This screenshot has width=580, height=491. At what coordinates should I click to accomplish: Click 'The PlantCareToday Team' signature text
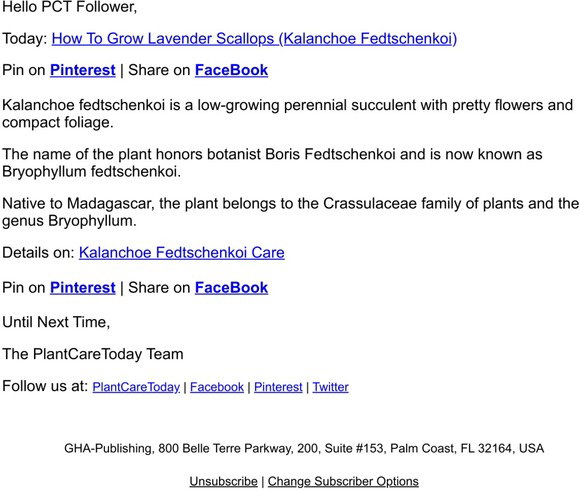[x=93, y=354]
